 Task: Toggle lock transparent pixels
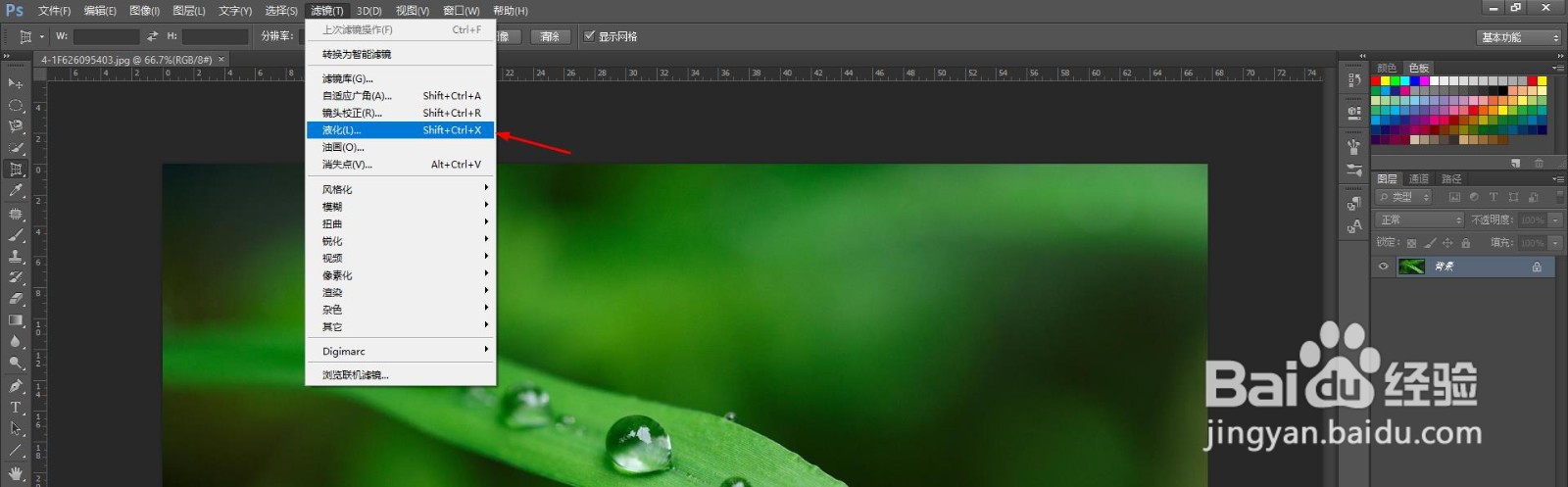coord(1411,243)
